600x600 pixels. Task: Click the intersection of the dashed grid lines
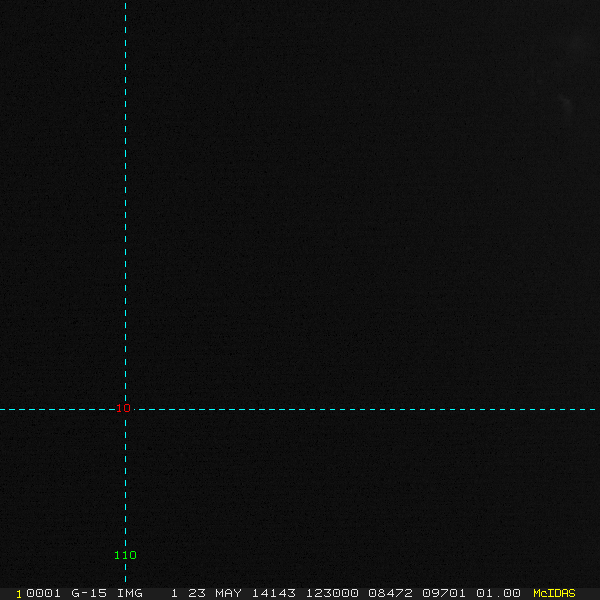(x=125, y=409)
